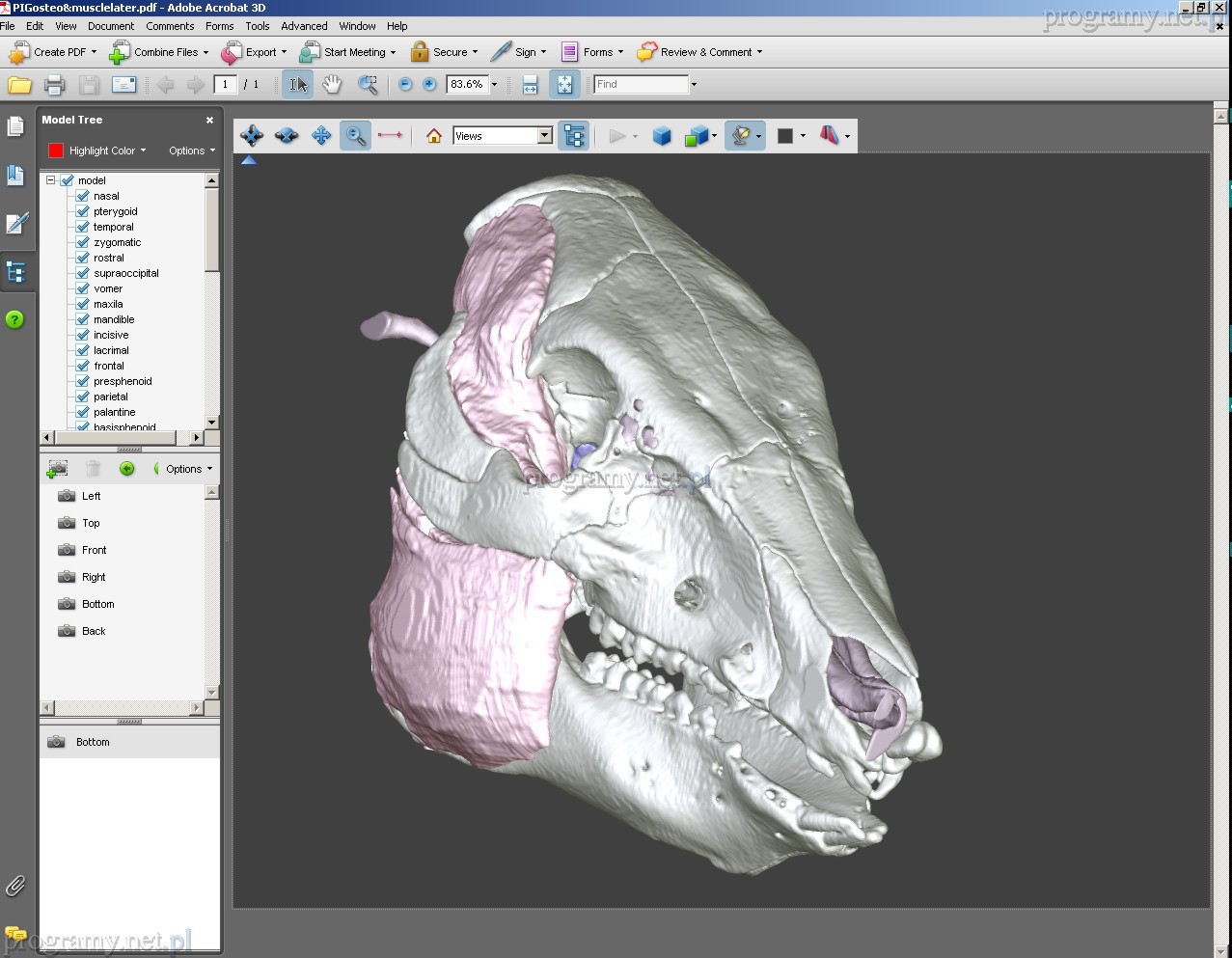Click the Review & Comment button

[x=699, y=52]
